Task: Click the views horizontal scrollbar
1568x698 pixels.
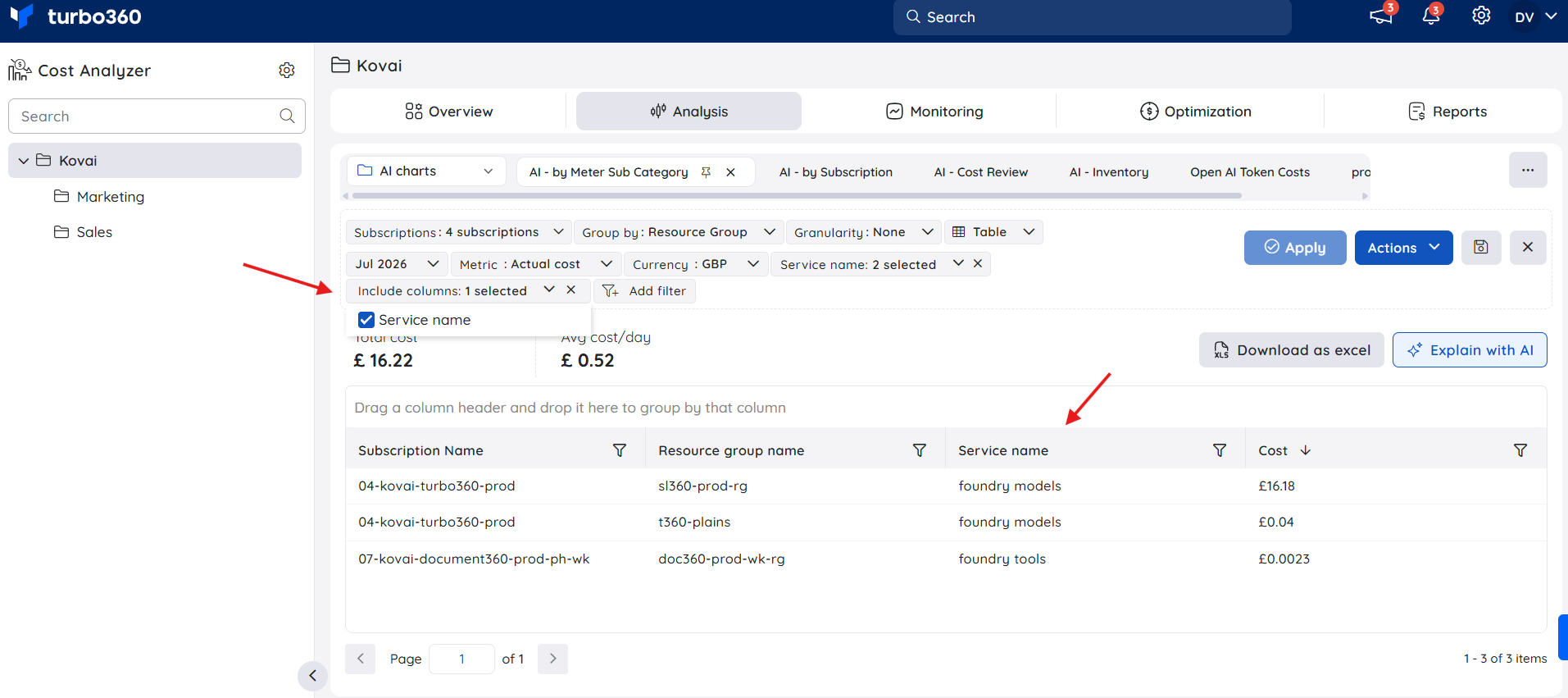Action: (795, 196)
